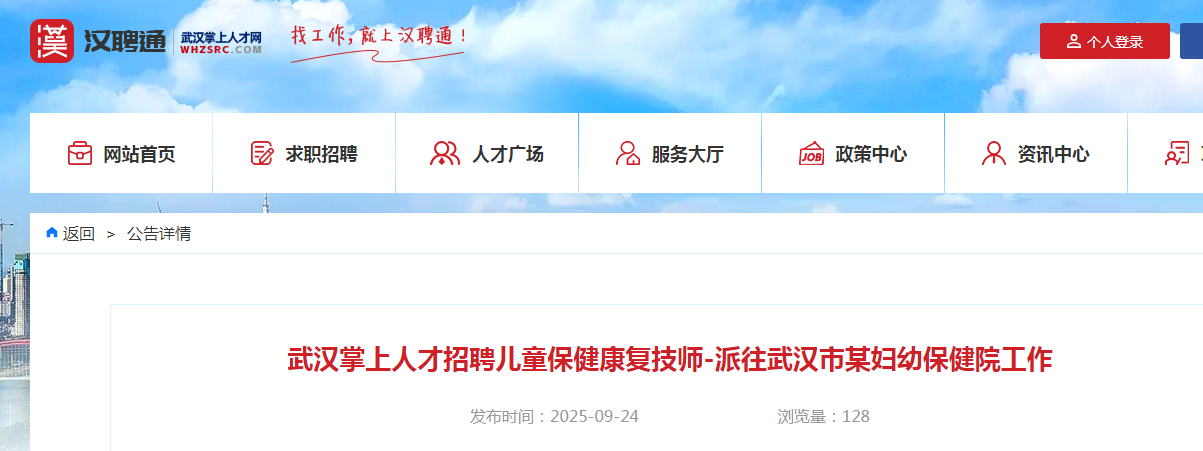Click the blue button next to 个人登录
This screenshot has height=451, width=1203.
click(1191, 41)
